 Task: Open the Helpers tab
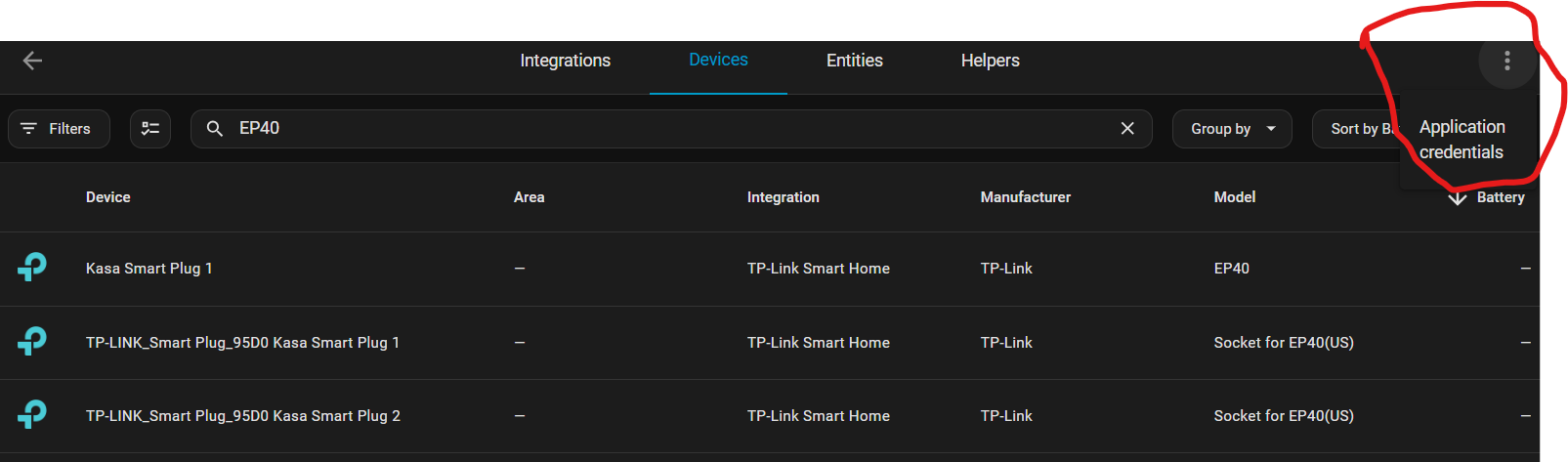pyautogui.click(x=990, y=61)
